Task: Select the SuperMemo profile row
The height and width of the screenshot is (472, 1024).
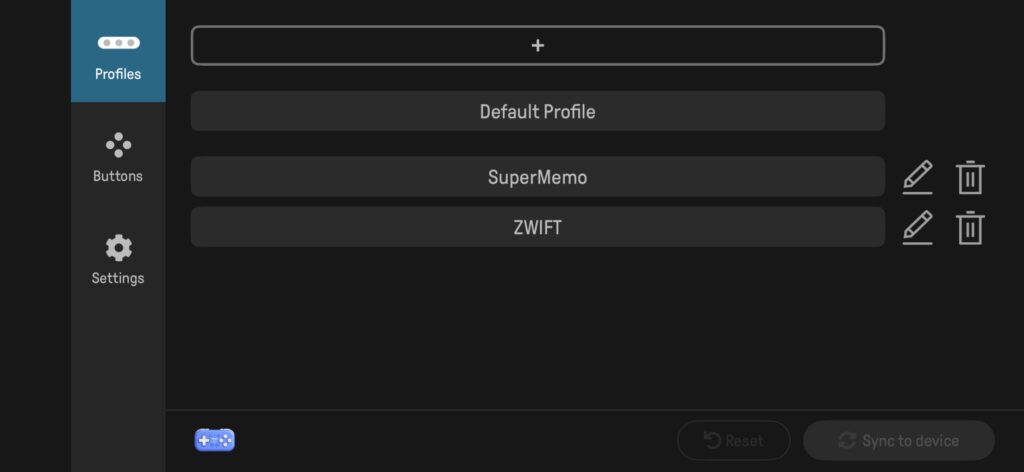Action: pyautogui.click(x=537, y=177)
